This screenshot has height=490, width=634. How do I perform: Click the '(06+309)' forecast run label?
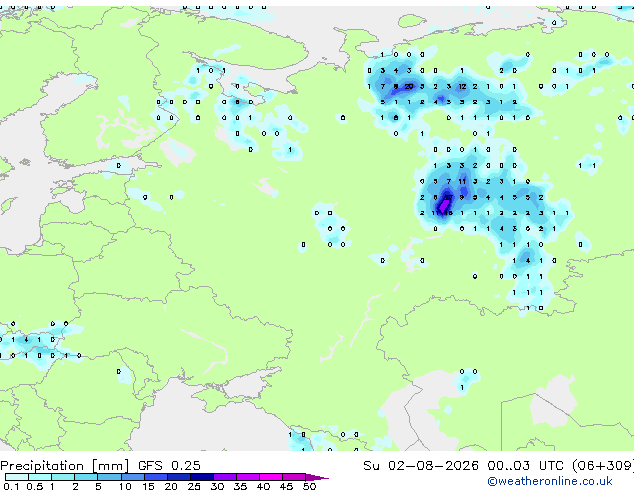pyautogui.click(x=603, y=466)
